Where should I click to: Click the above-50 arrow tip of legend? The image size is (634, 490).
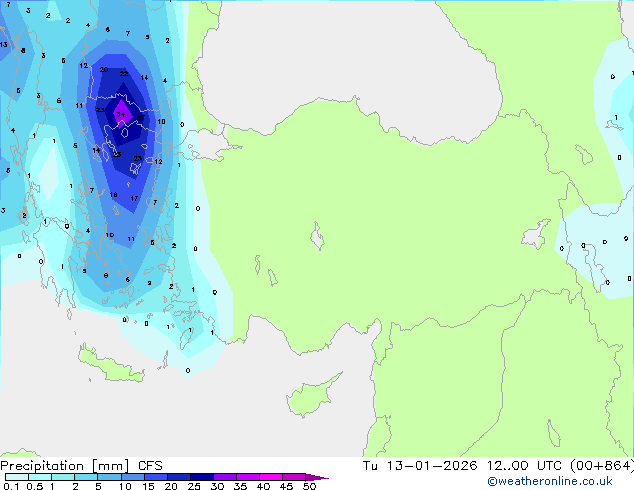[x=317, y=477]
